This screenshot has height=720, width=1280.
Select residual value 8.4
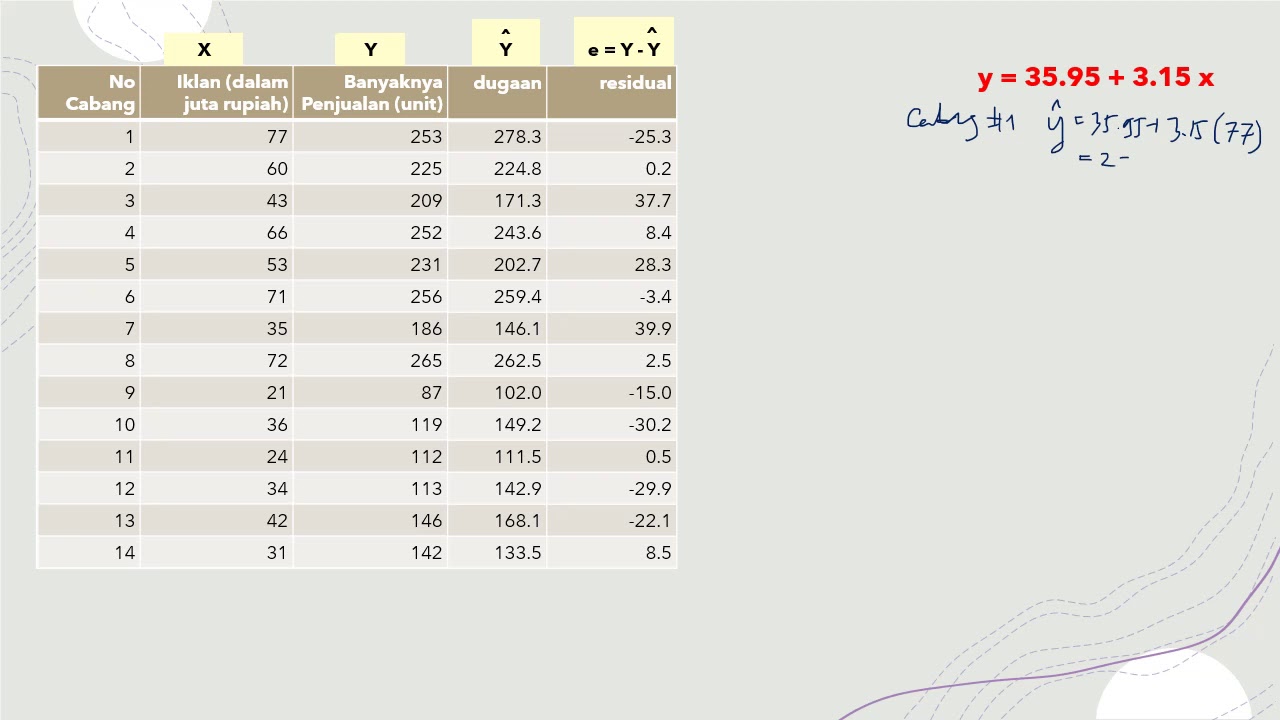point(659,233)
